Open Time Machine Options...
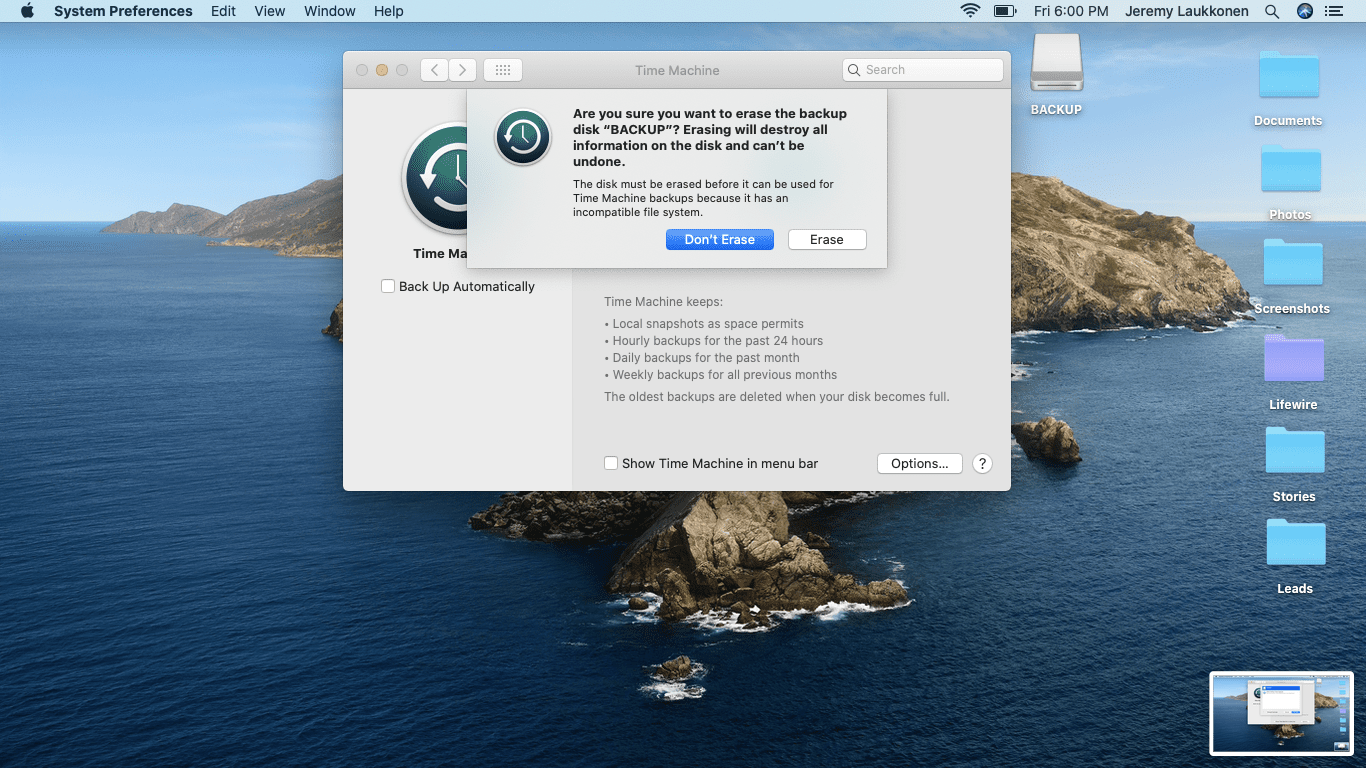Screen dimensions: 1366x768 pyautogui.click(x=920, y=464)
